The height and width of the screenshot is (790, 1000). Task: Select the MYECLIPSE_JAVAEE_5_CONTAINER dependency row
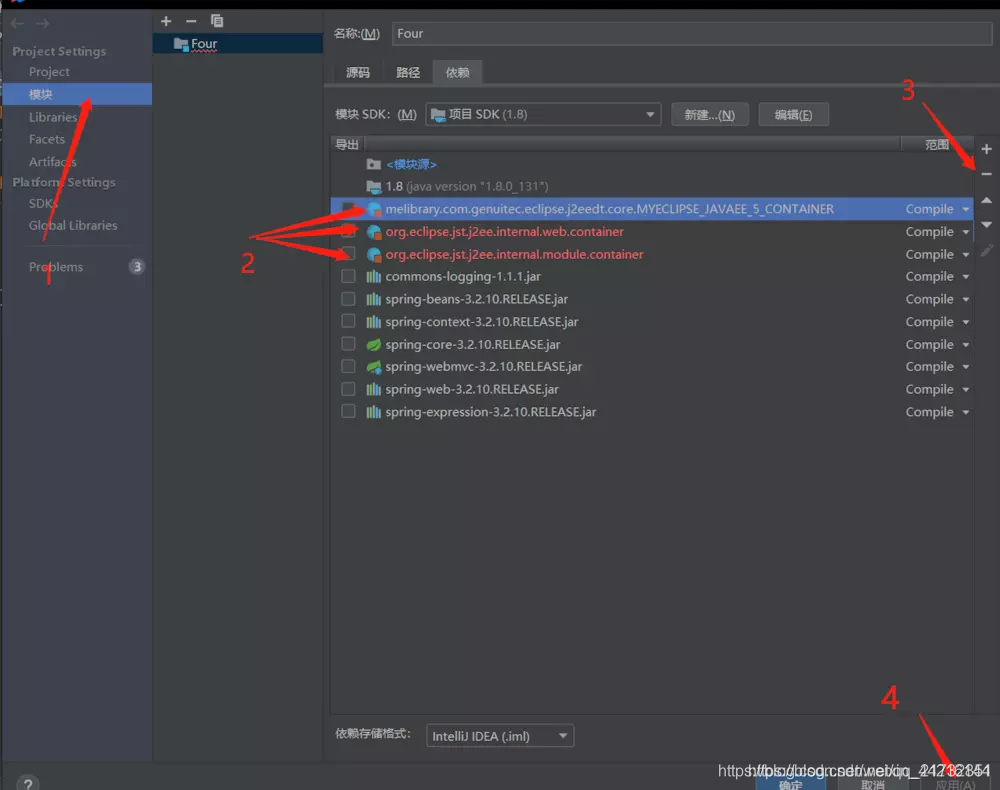point(651,209)
